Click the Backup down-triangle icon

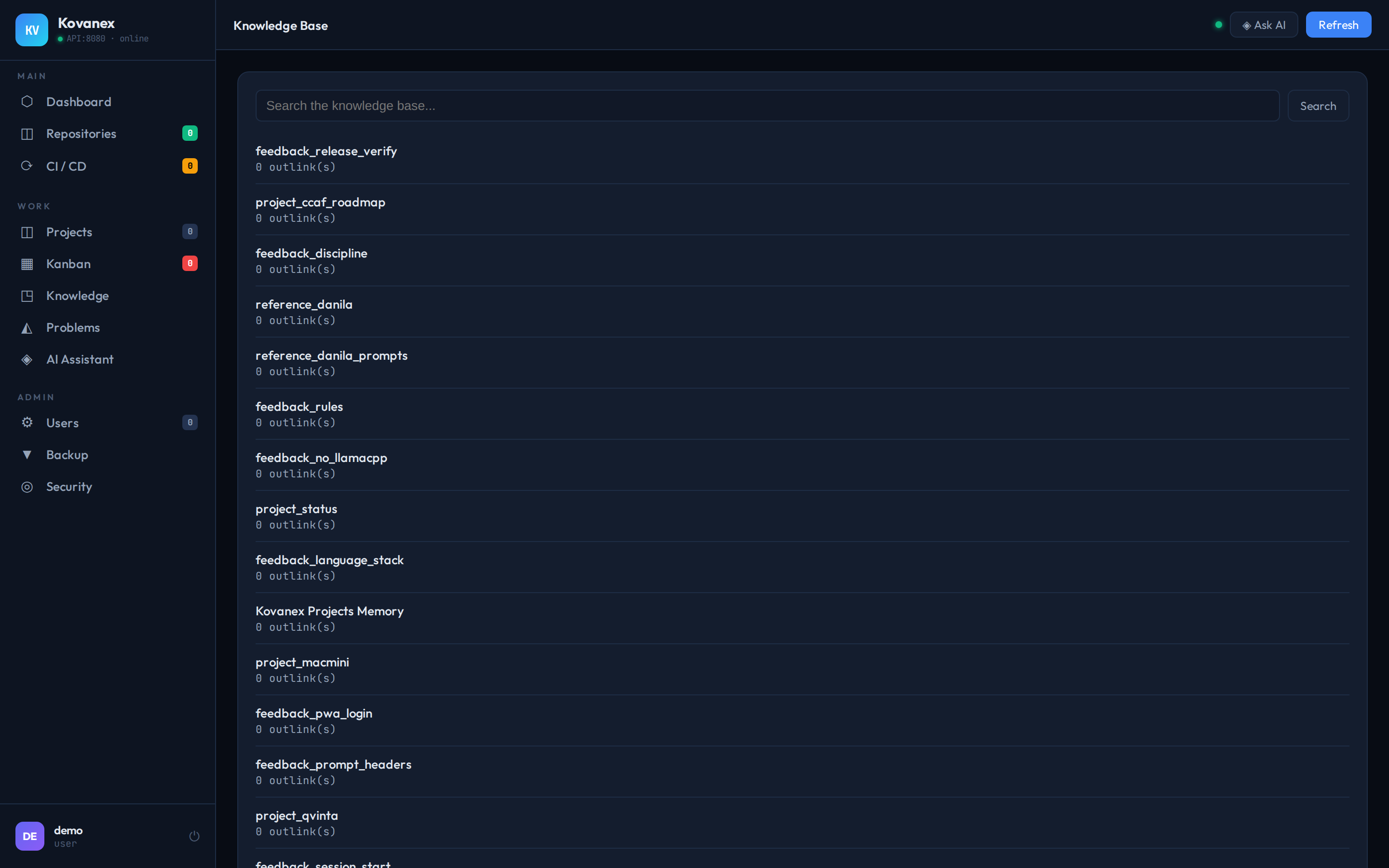[27, 455]
